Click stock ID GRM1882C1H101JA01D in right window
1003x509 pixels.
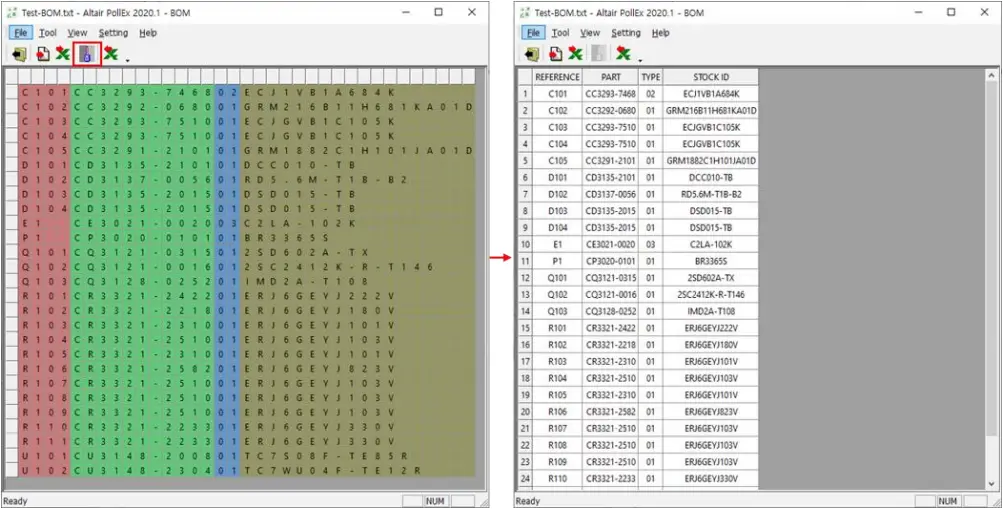pos(711,161)
